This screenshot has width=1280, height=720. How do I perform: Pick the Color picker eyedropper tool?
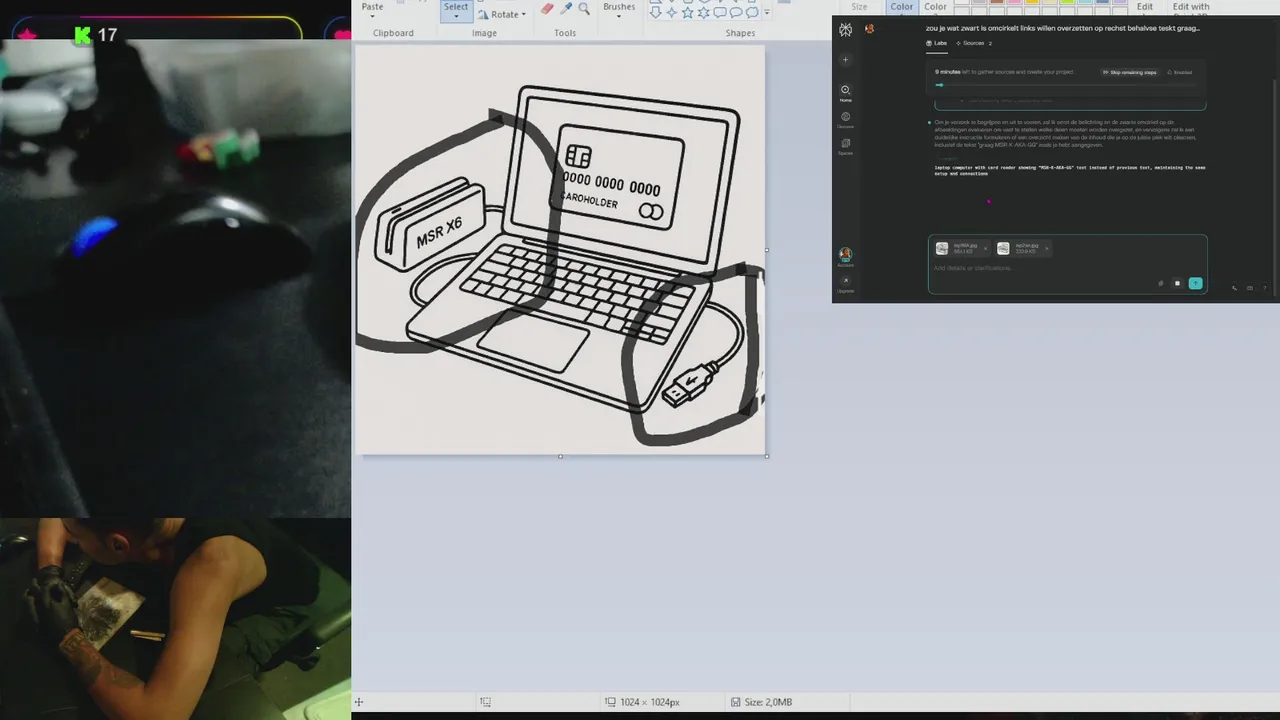pos(566,8)
